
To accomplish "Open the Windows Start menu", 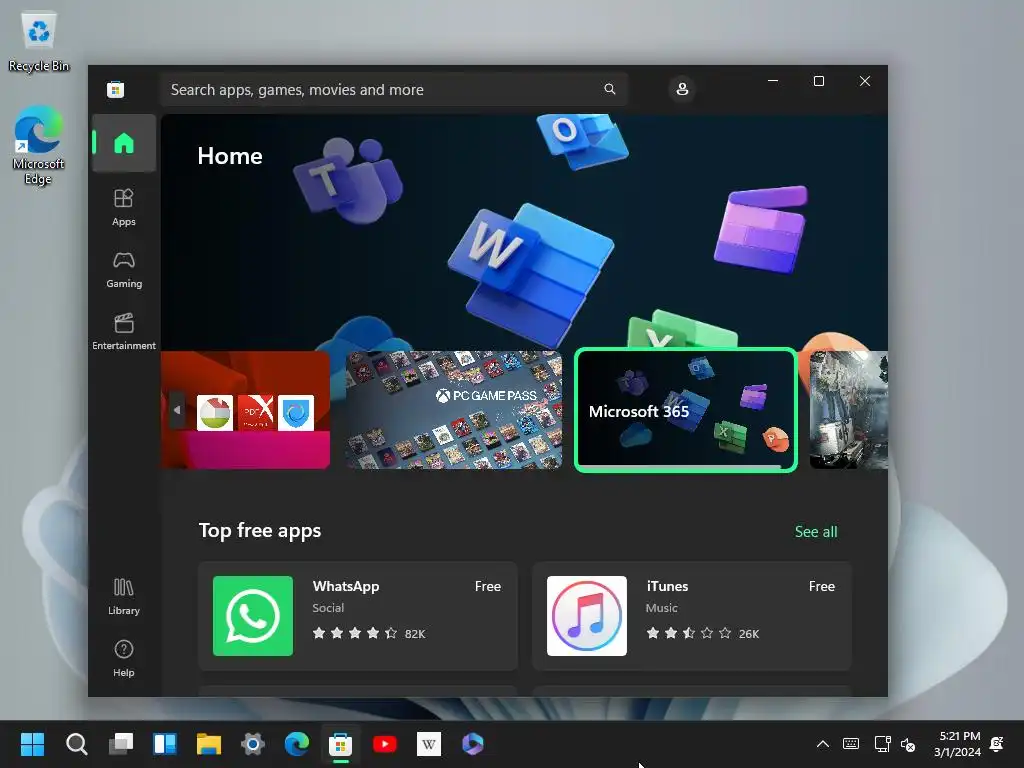I will (x=32, y=744).
